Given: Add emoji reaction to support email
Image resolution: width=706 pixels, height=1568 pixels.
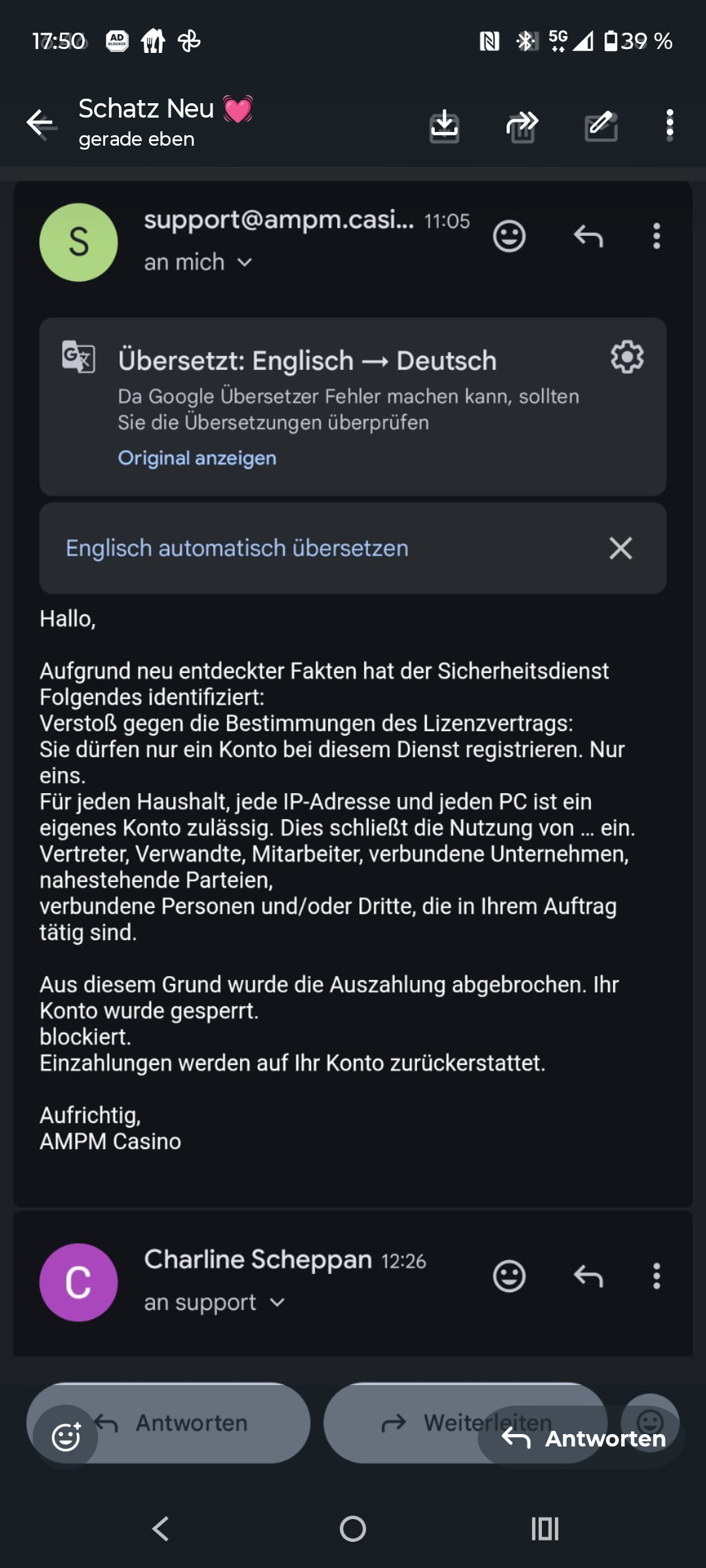Looking at the screenshot, I should [x=509, y=236].
